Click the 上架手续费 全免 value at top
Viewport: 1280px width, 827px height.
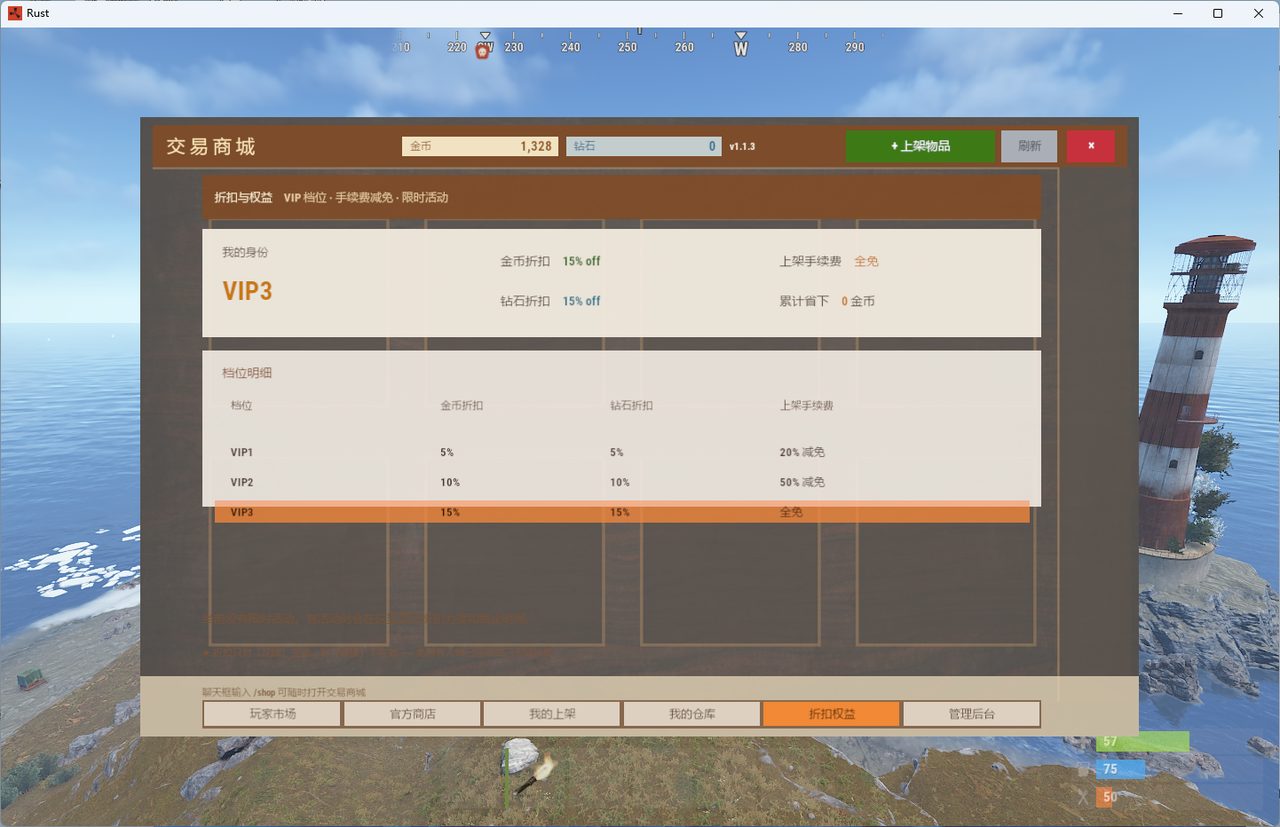tap(866, 261)
